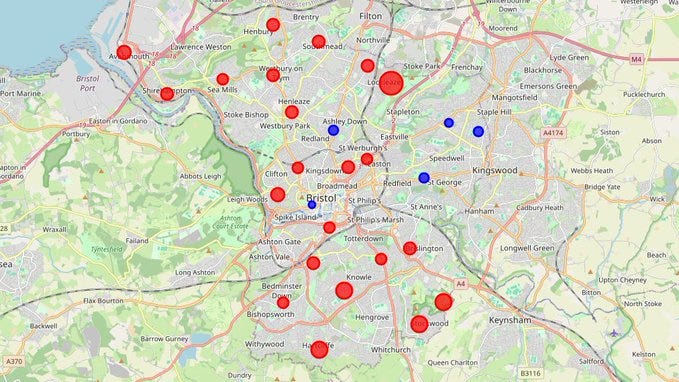Click the Keynsham town label
The image size is (679, 382).
(510, 320)
